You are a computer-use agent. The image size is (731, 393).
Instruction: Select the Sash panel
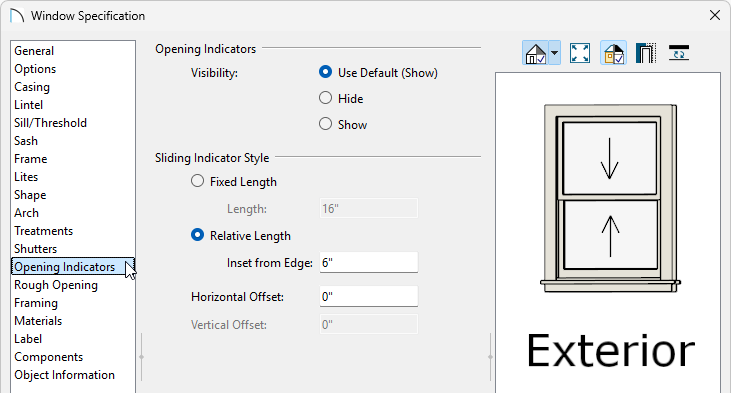pyautogui.click(x=73, y=141)
